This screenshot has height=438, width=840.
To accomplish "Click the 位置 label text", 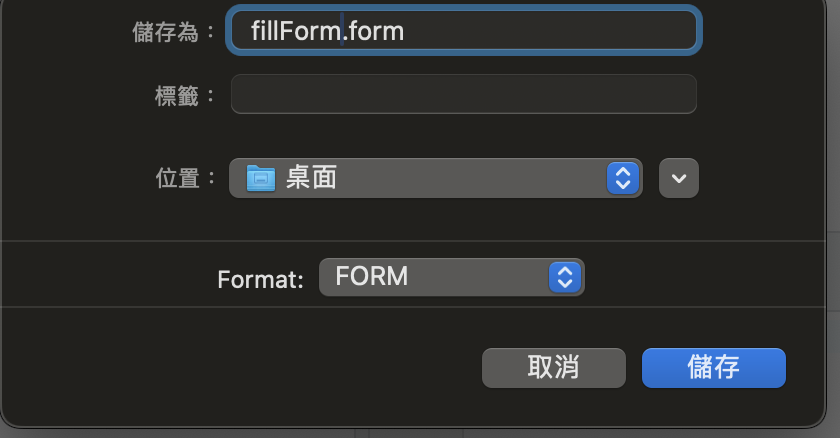I will 177,178.
